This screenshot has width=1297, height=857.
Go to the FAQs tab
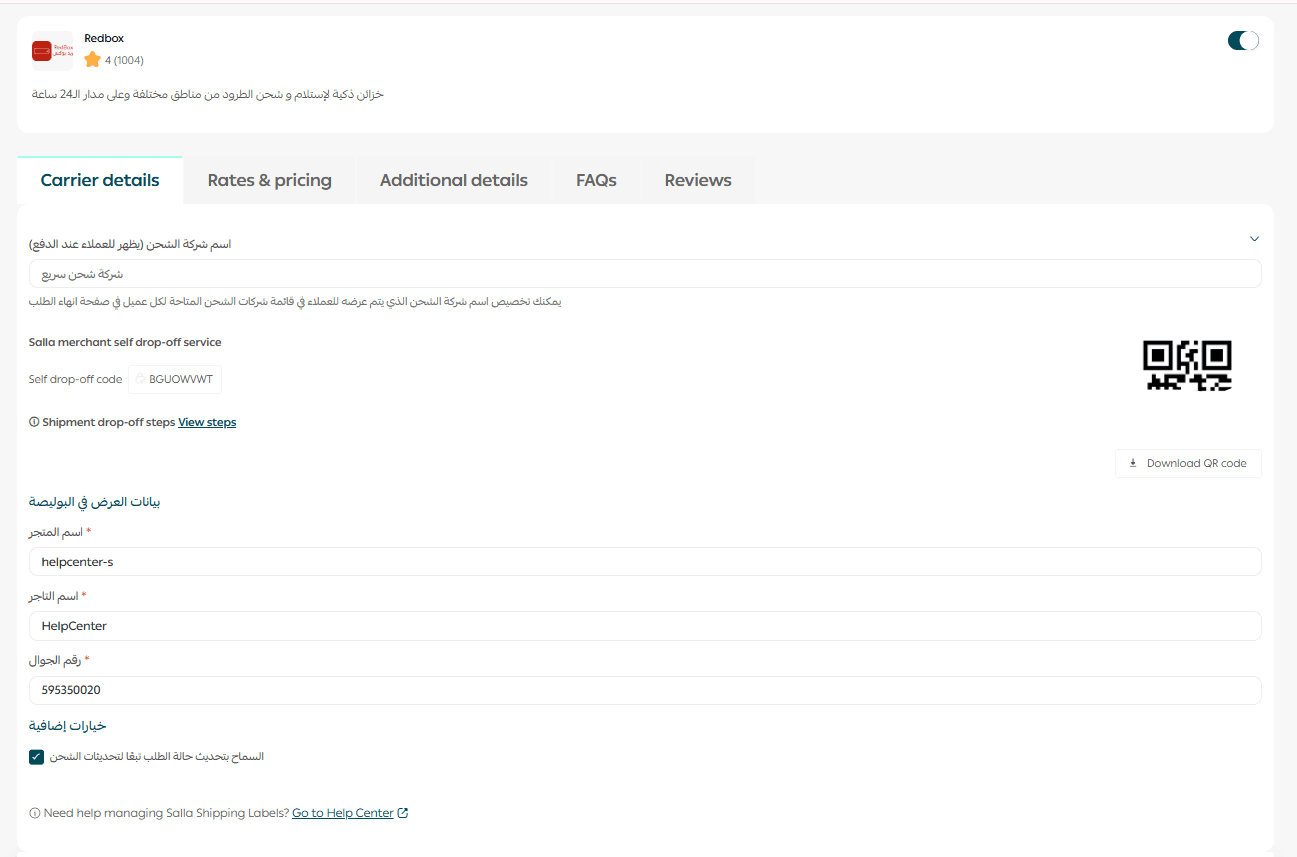[x=596, y=180]
